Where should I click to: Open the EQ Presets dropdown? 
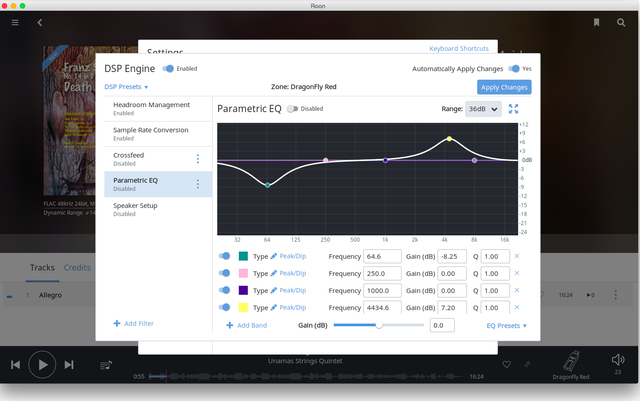[x=506, y=326]
